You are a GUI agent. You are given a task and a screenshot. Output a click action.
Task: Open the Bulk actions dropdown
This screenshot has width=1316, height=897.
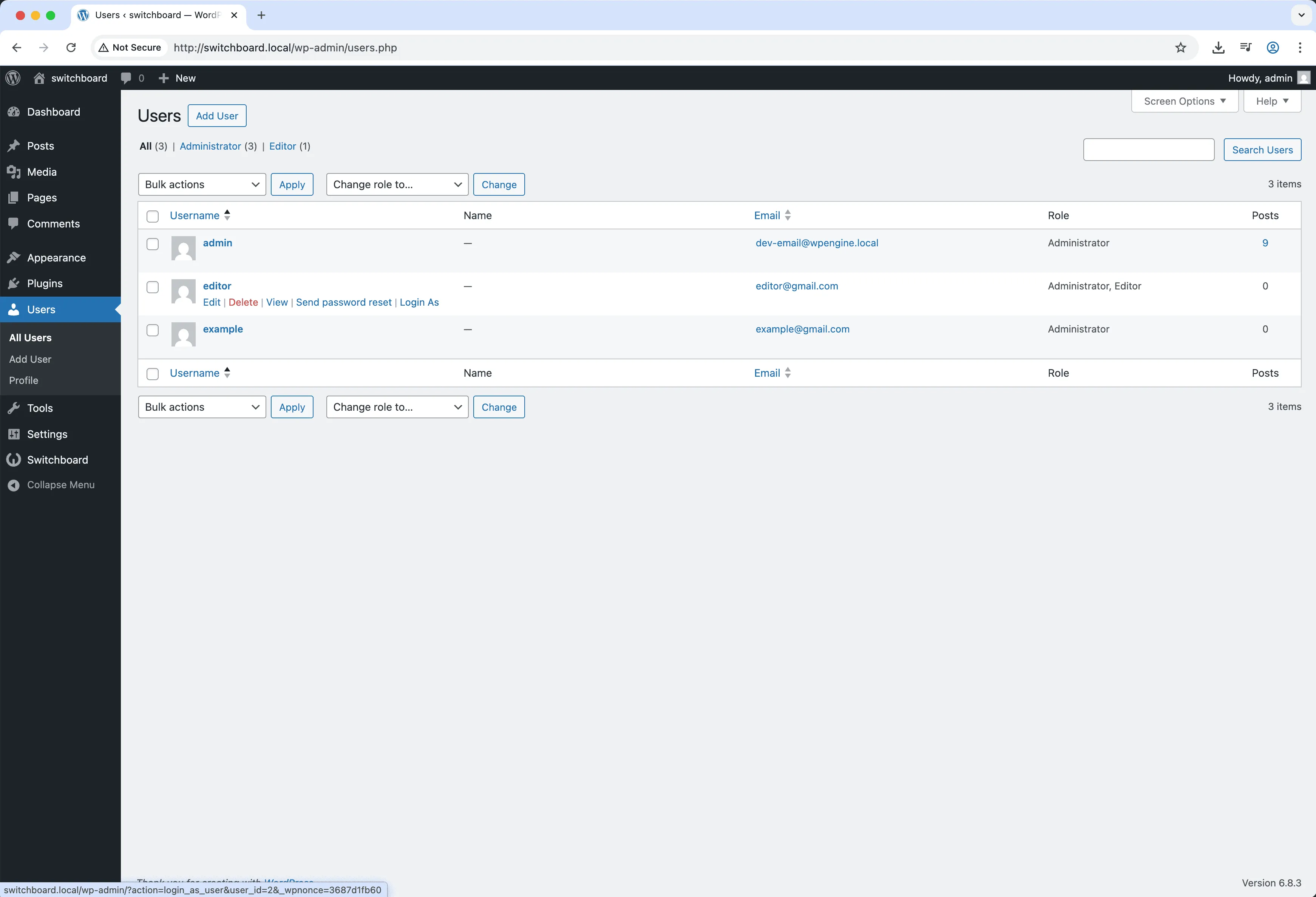202,184
